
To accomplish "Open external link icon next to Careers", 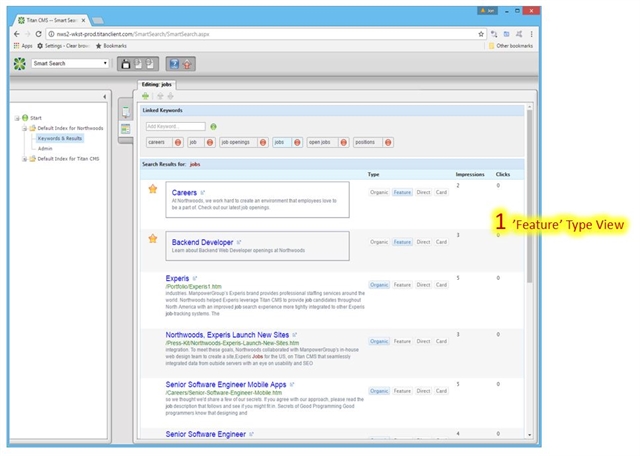I will point(202,193).
